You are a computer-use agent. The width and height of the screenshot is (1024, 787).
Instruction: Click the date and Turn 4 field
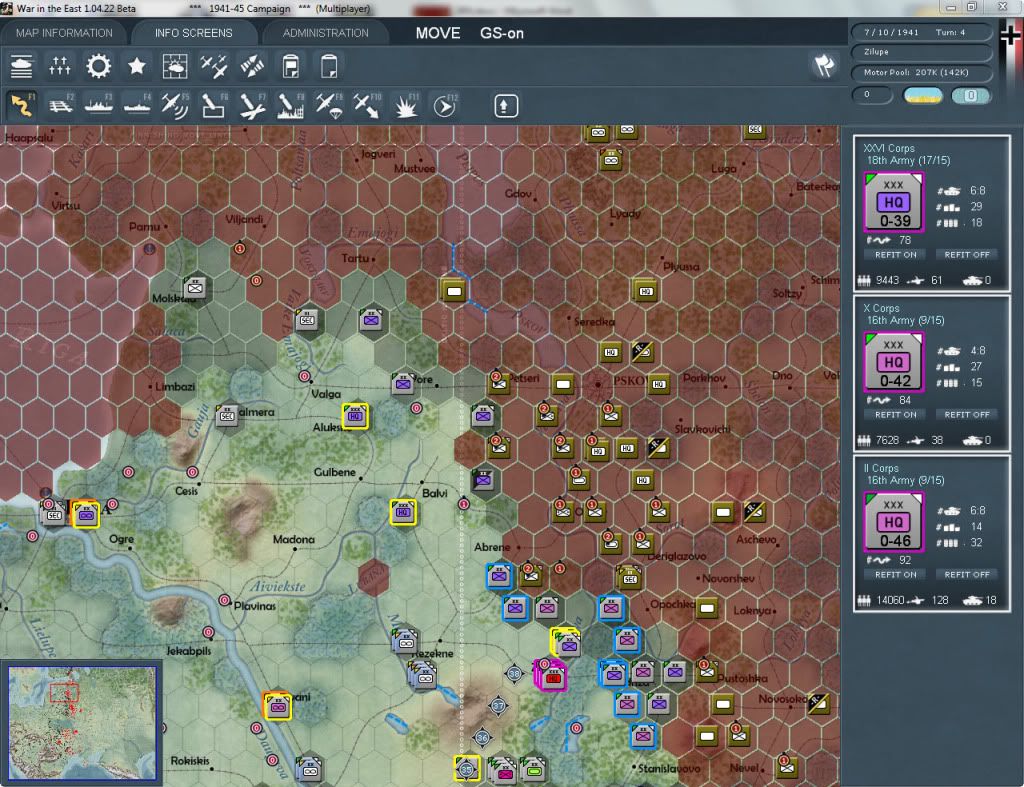pos(921,32)
